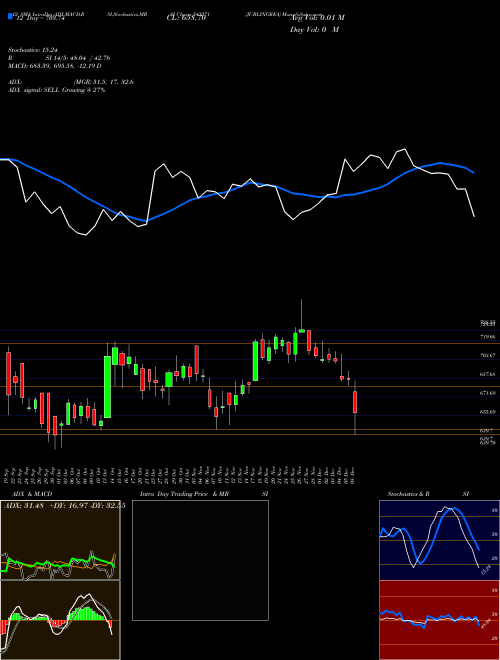Click the 671.69 price level label
This screenshot has height=660, width=500.
point(488,393)
